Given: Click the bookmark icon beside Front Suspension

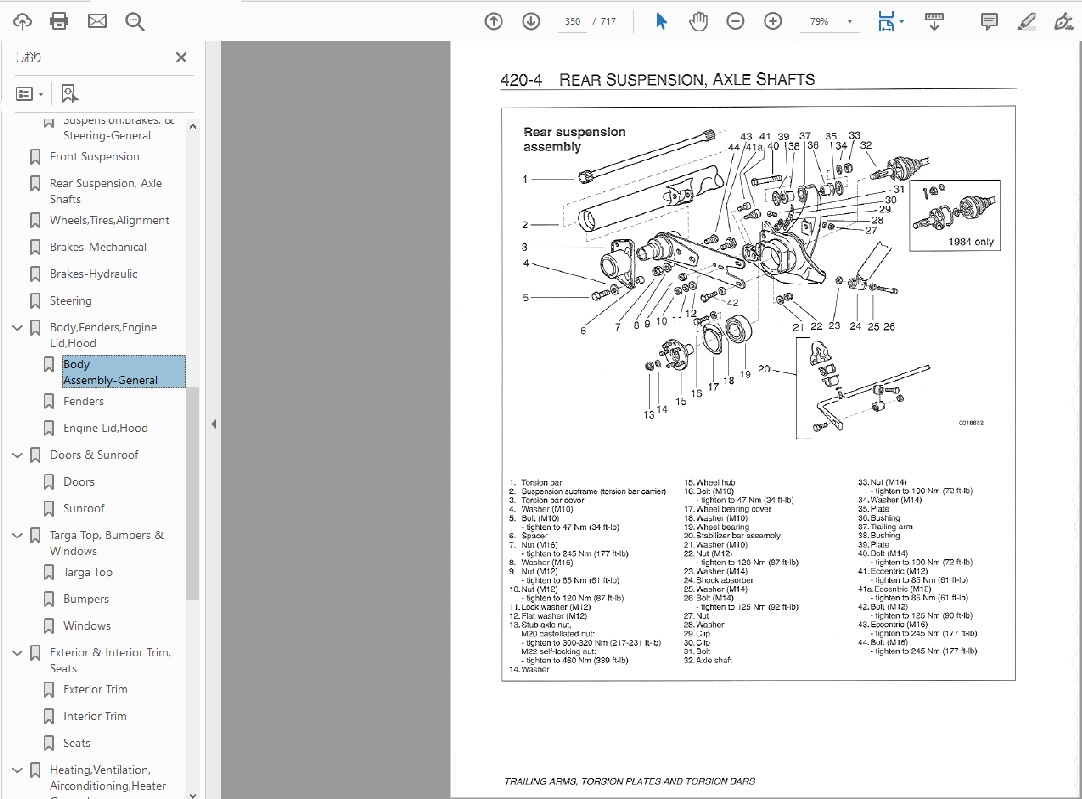Looking at the screenshot, I should 35,157.
